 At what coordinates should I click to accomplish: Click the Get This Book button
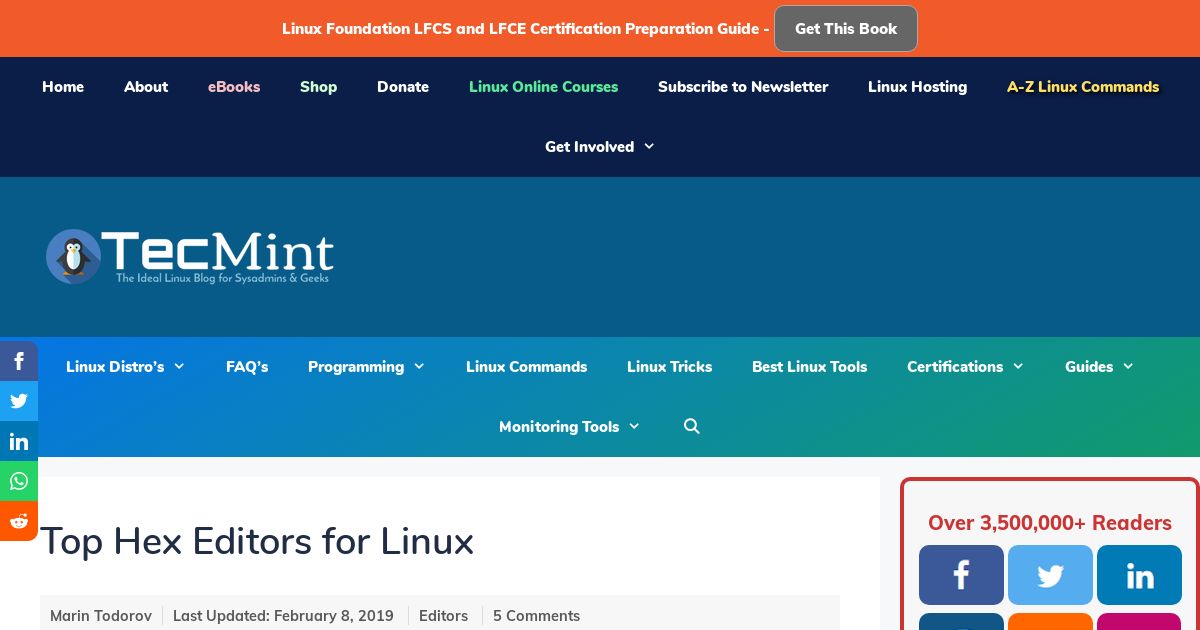846,29
